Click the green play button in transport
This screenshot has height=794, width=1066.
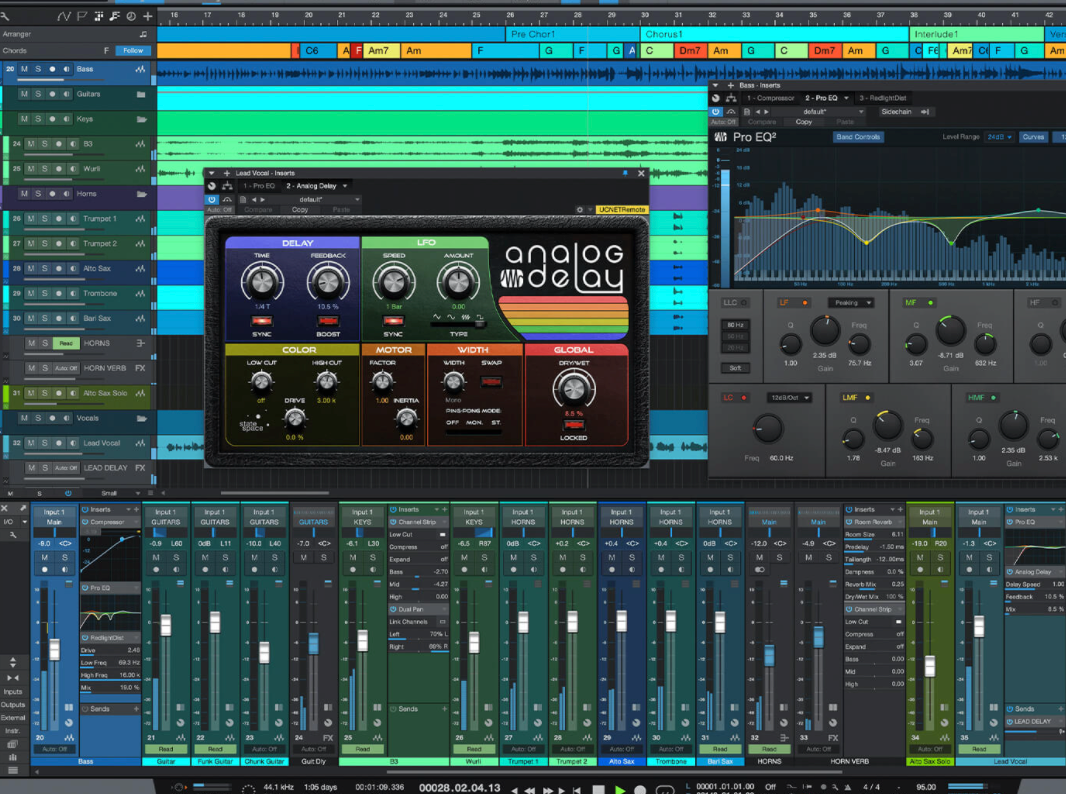tap(619, 789)
